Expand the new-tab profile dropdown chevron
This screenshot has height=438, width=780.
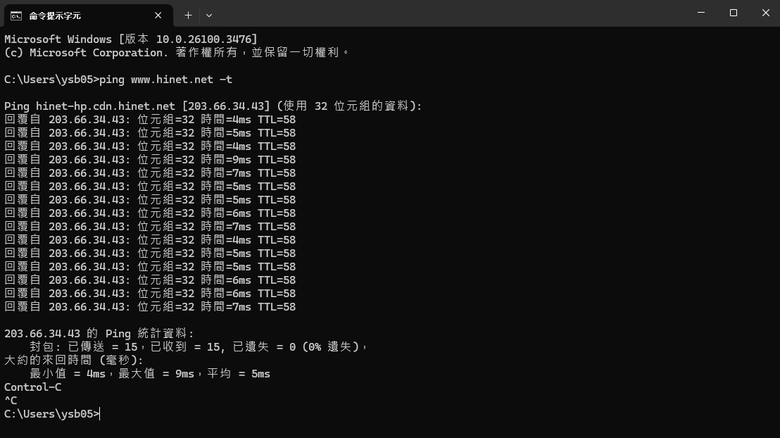click(x=209, y=15)
